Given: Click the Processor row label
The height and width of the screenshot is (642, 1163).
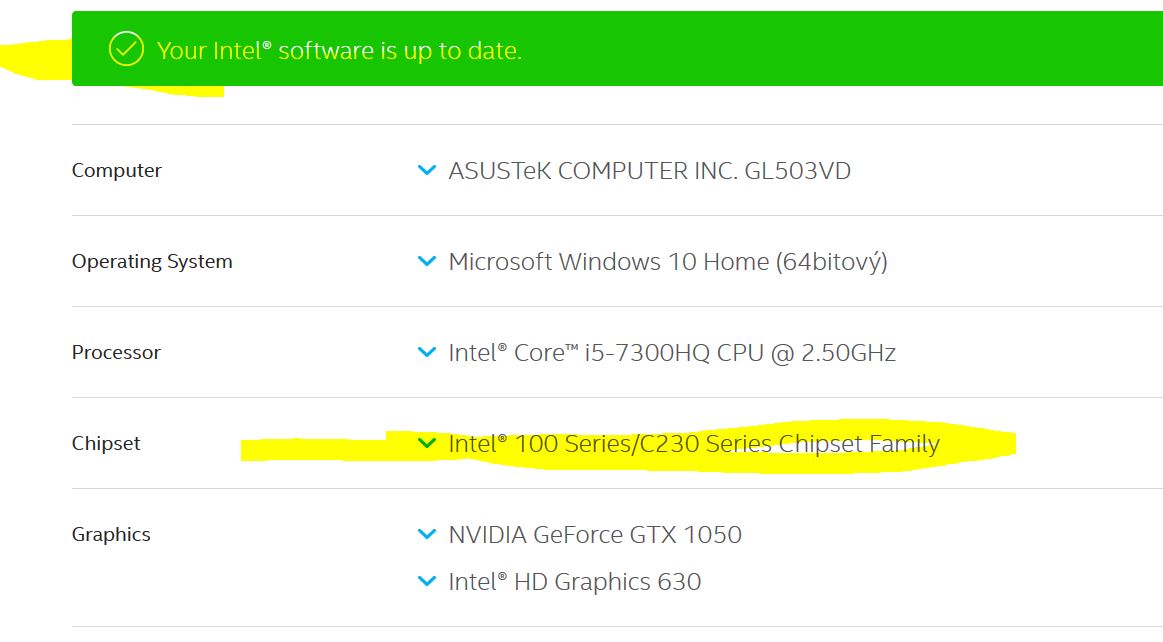Looking at the screenshot, I should point(116,353).
